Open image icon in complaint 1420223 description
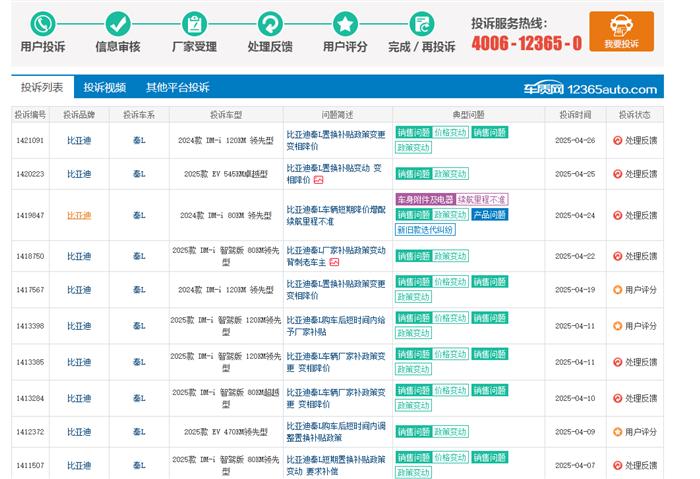The image size is (700, 479). click(318, 180)
